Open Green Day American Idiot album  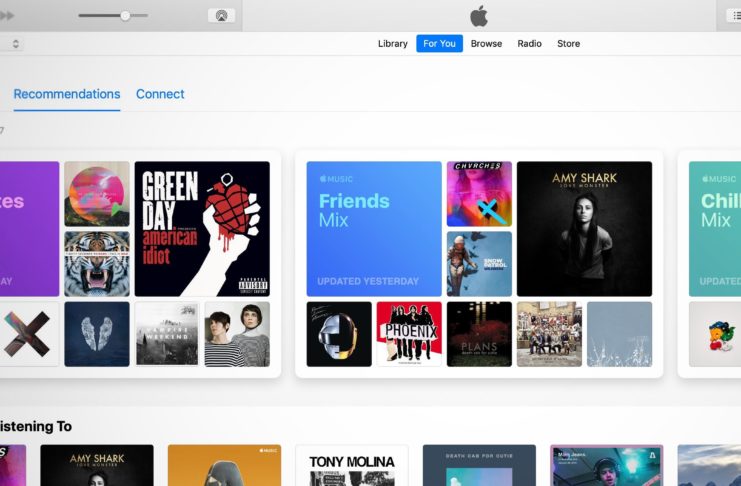(202, 229)
